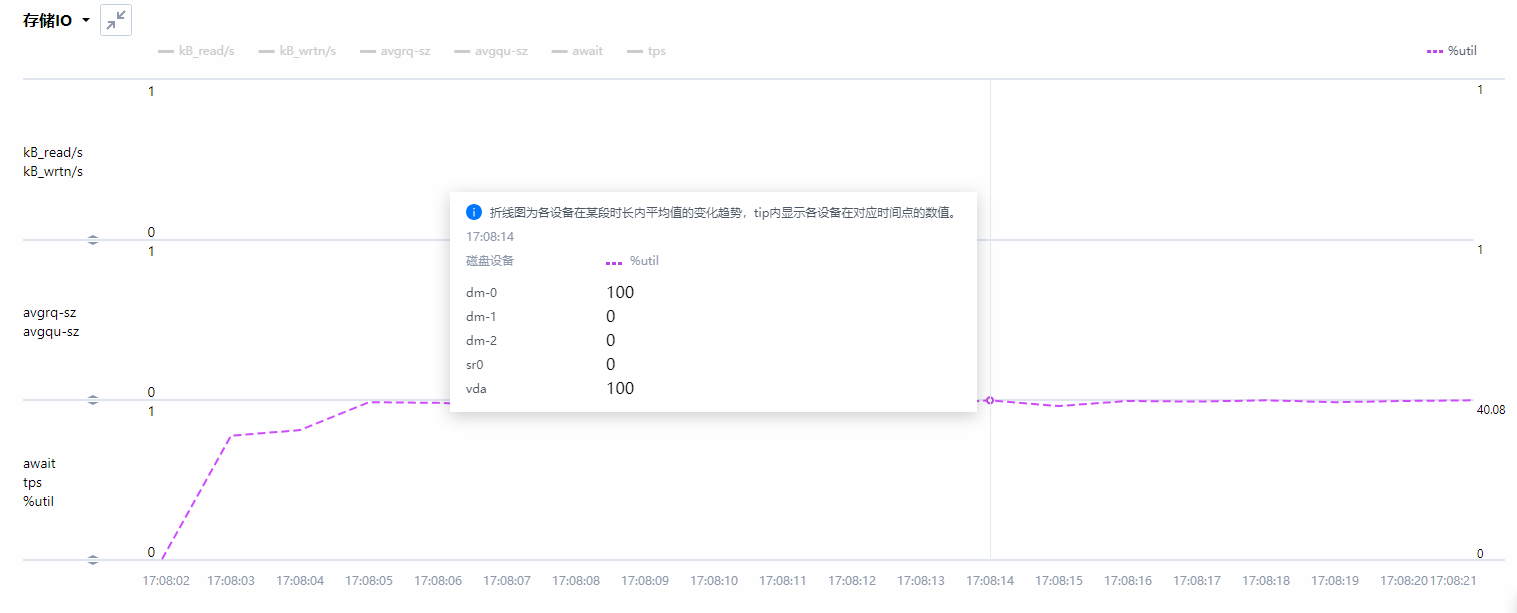This screenshot has width=1517, height=613.
Task: Toggle the kB_read/s legend series
Action: tap(196, 51)
